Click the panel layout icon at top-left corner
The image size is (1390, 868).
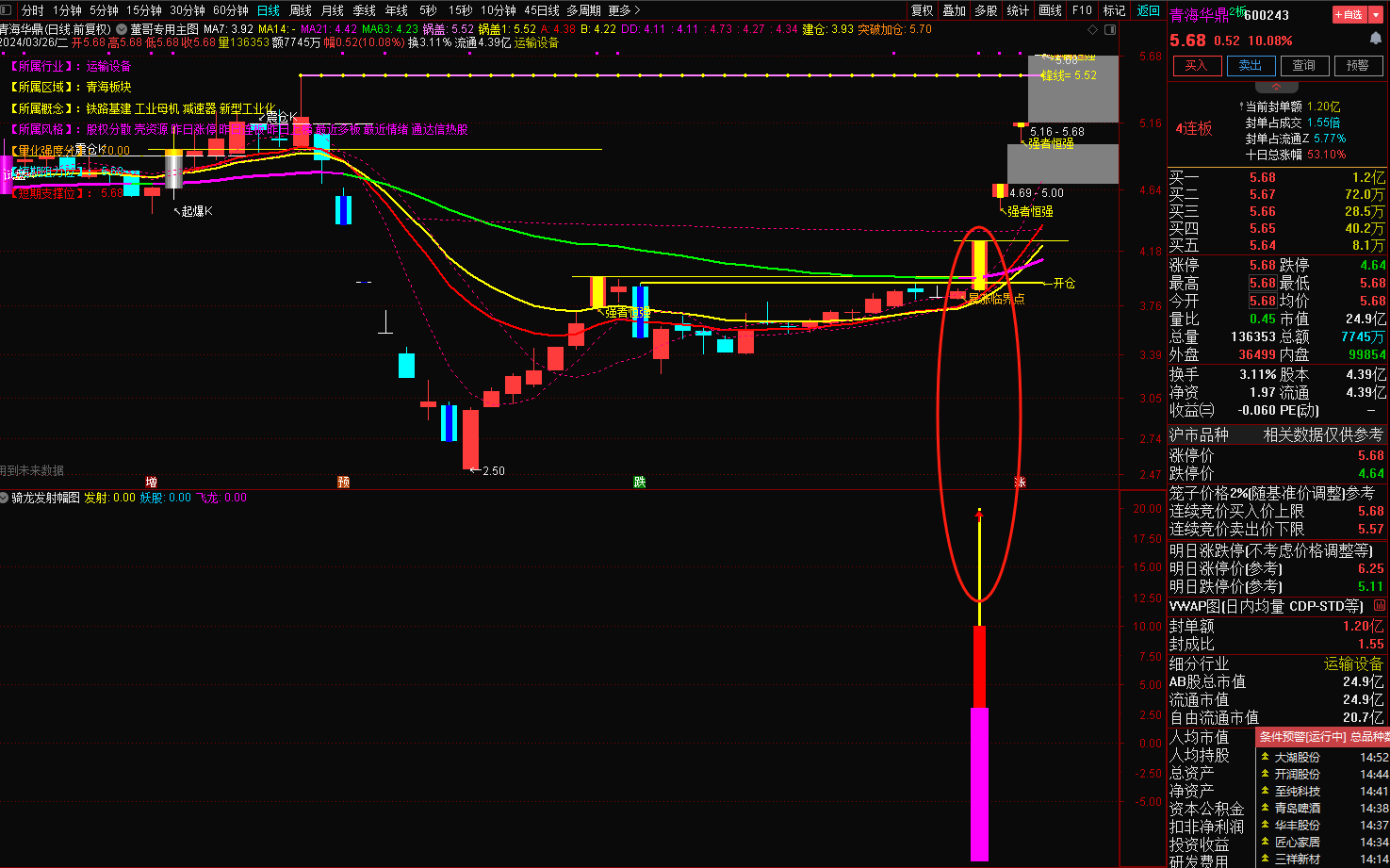click(8, 10)
